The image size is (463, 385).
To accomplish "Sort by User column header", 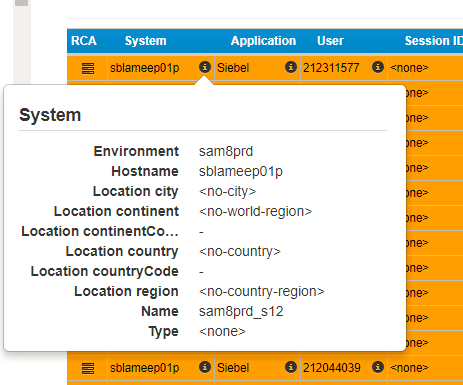I will click(330, 41).
